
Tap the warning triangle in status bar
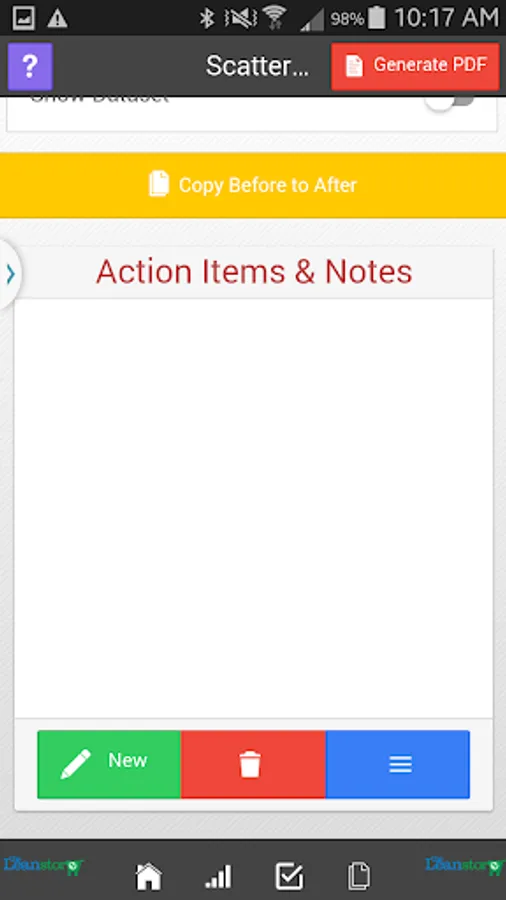pos(57,19)
